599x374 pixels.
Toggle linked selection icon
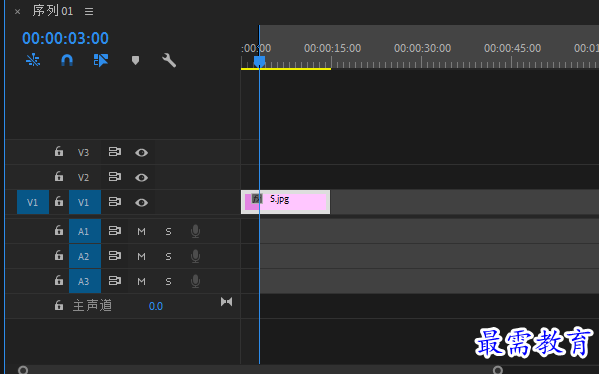(x=101, y=60)
